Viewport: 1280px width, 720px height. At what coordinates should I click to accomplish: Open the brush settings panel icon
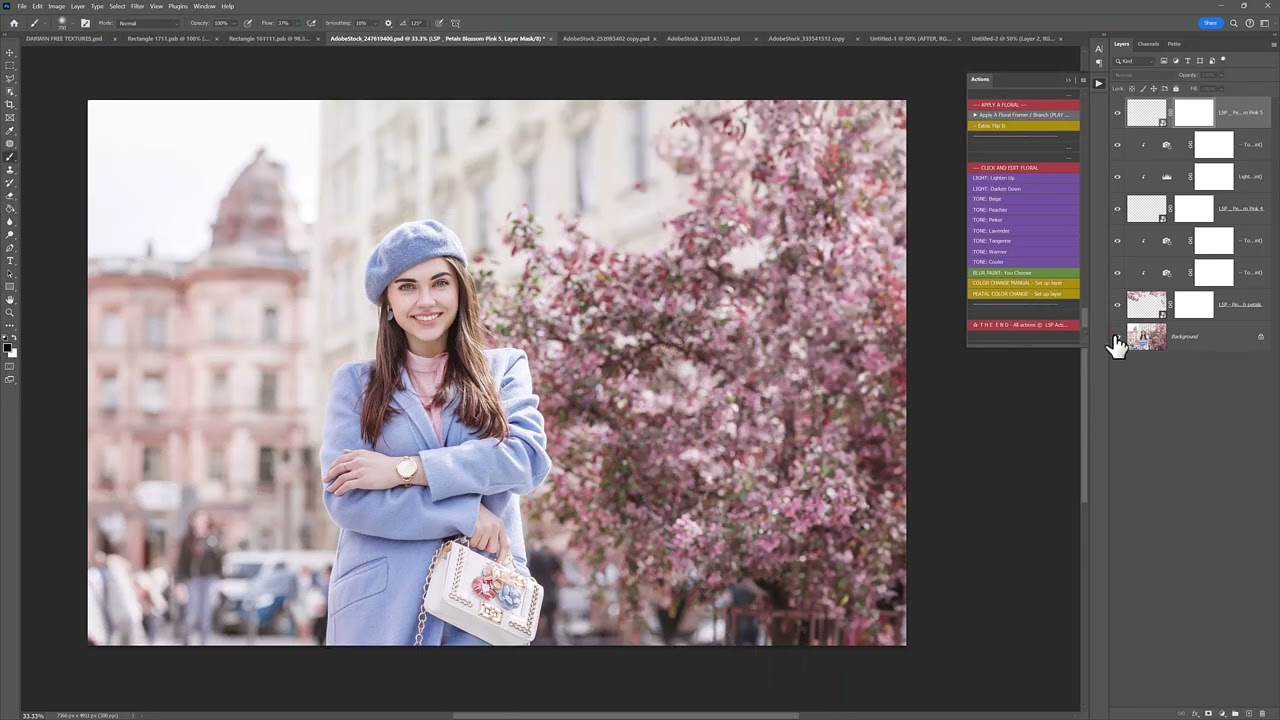click(85, 23)
